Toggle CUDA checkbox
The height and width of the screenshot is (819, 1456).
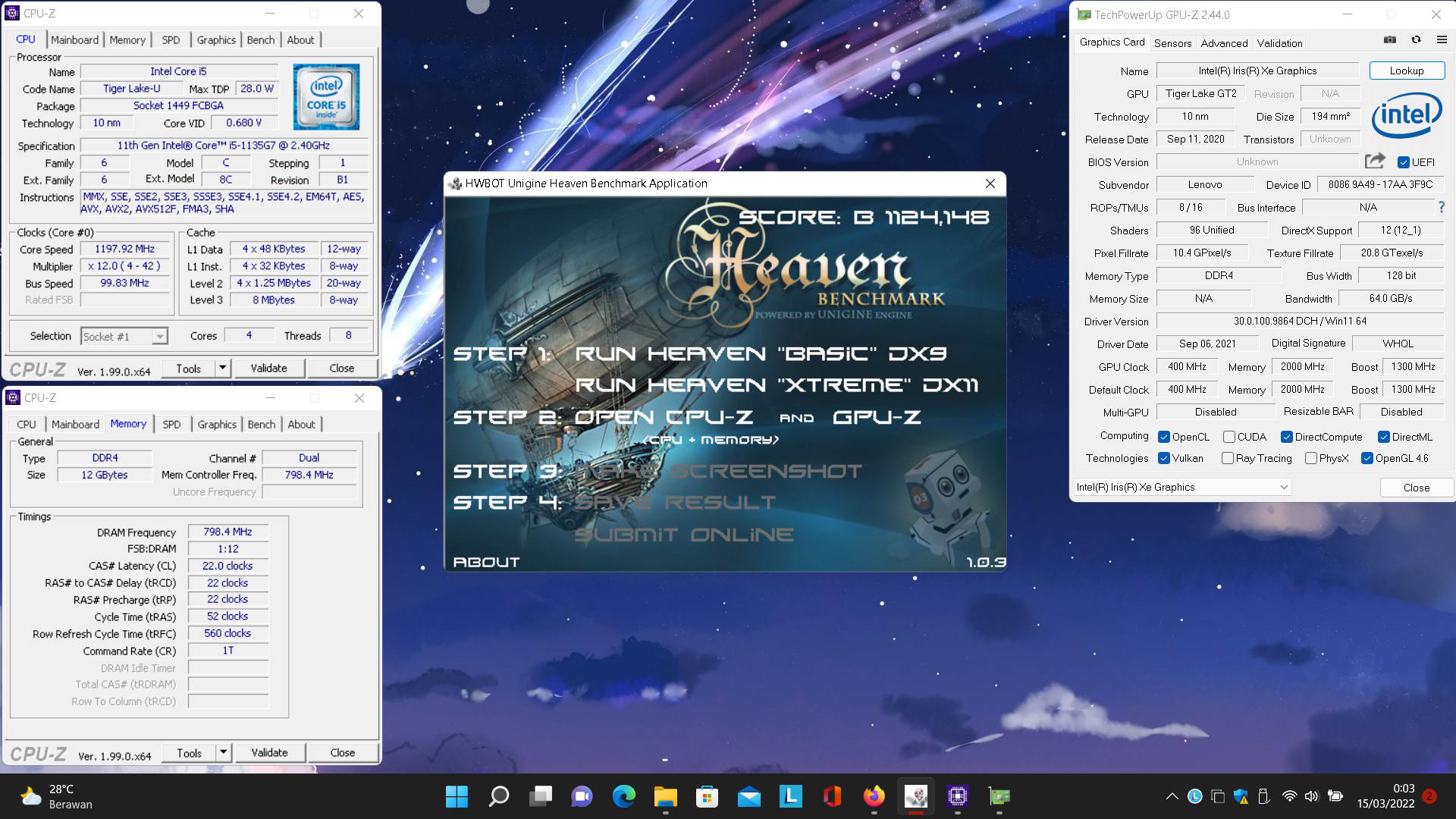tap(1228, 437)
